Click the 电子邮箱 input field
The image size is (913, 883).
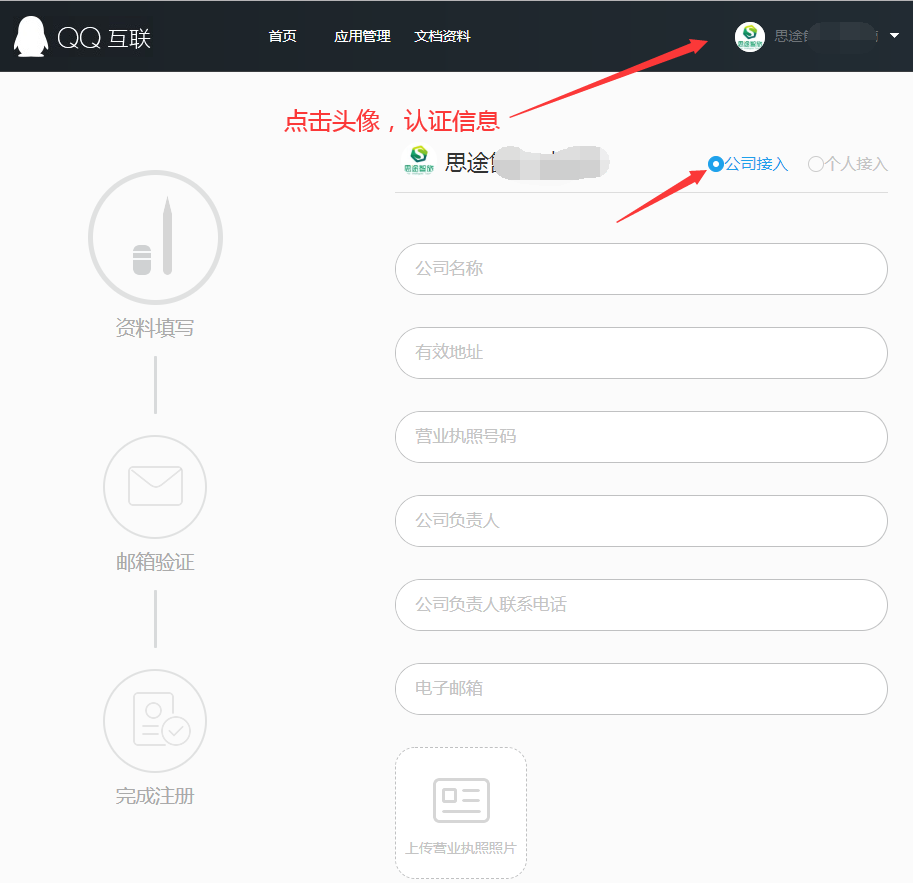pyautogui.click(x=641, y=689)
